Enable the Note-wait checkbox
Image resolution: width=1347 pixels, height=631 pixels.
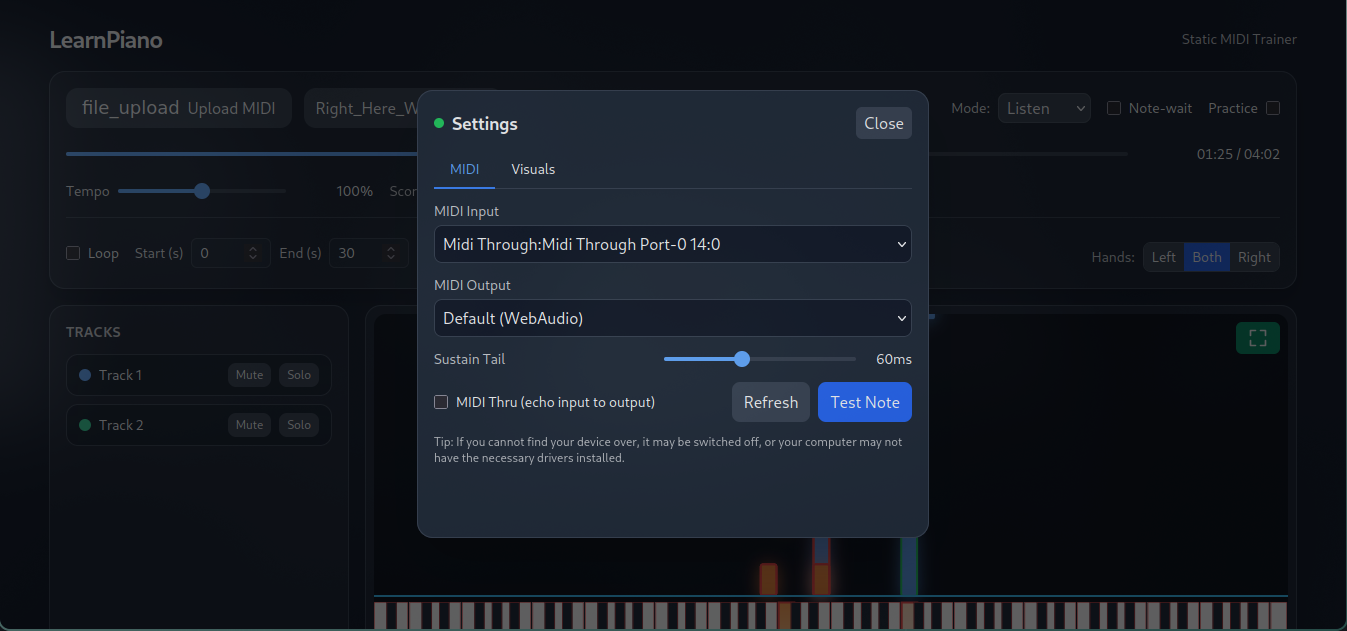[1114, 108]
